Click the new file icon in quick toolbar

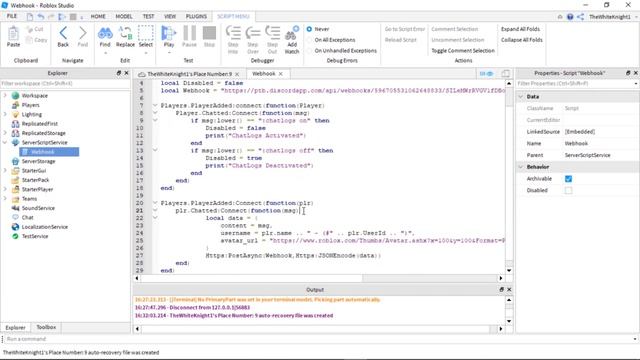point(30,17)
